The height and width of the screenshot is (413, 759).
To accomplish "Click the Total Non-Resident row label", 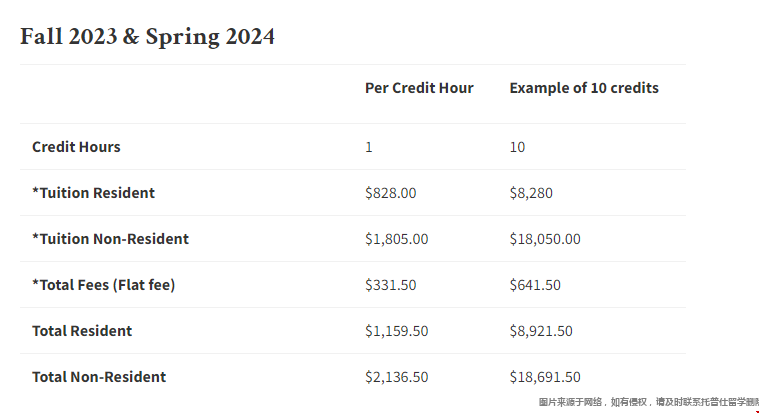I will (x=99, y=377).
